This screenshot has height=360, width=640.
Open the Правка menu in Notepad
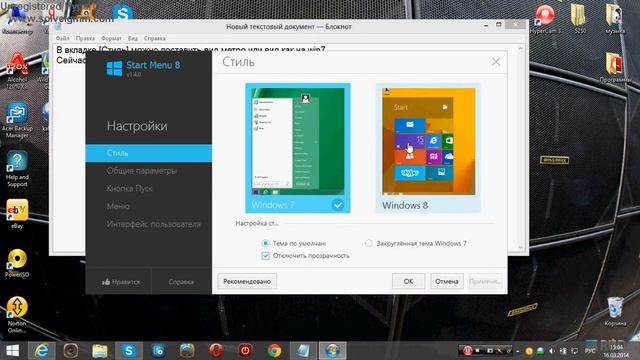[x=85, y=38]
